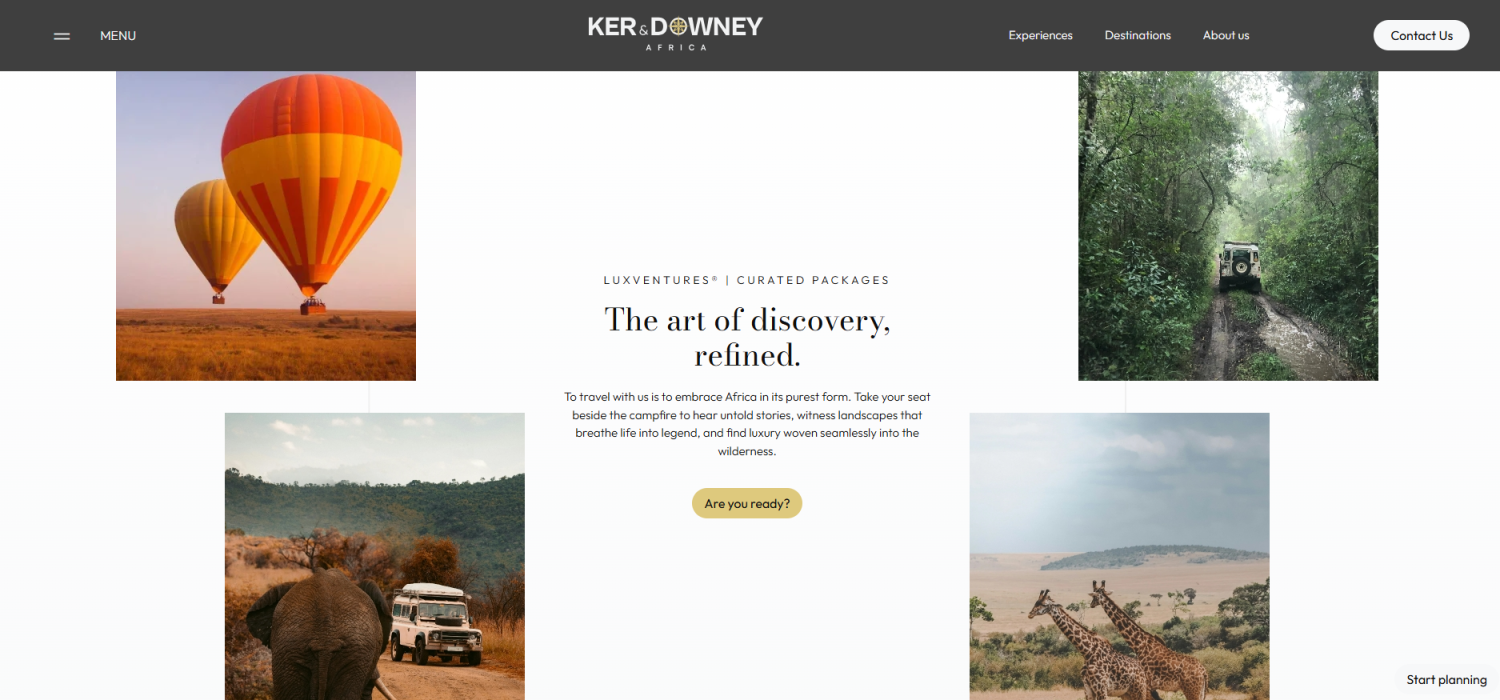Click the LUXVENTURES curated packages label
Screen dimensions: 1500x700
tap(746, 280)
